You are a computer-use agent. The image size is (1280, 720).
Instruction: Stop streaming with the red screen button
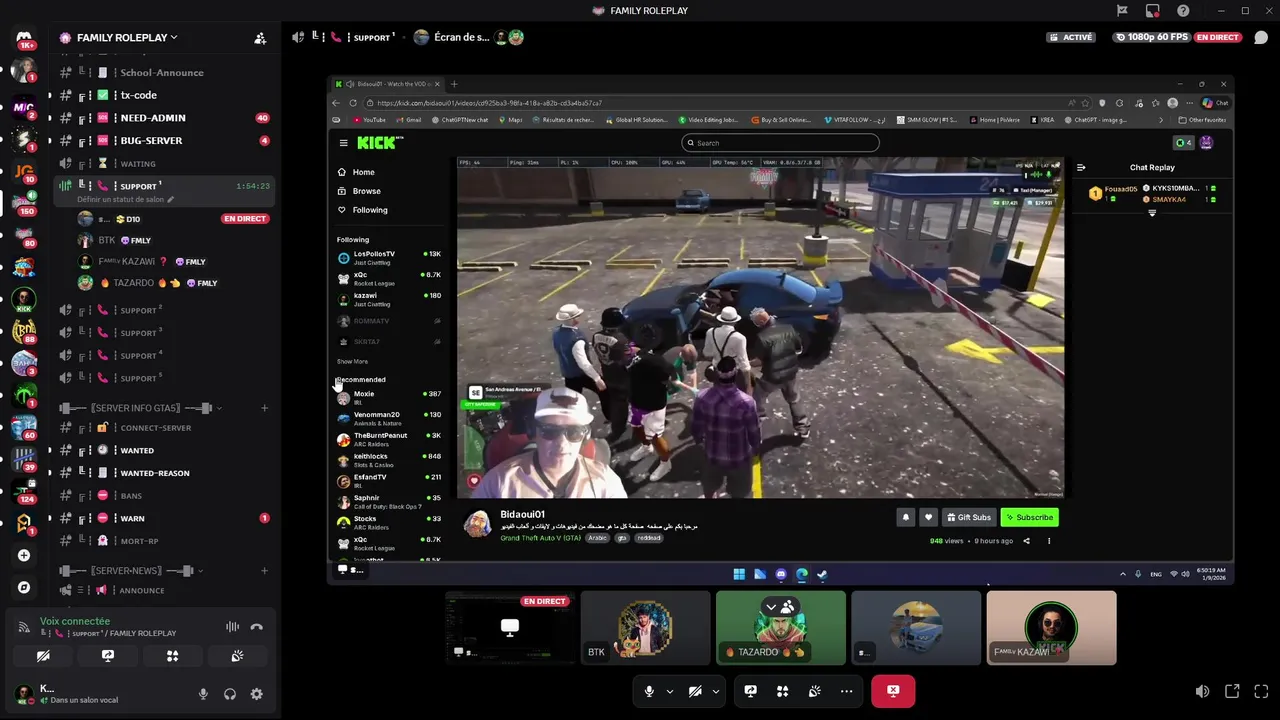tap(893, 691)
